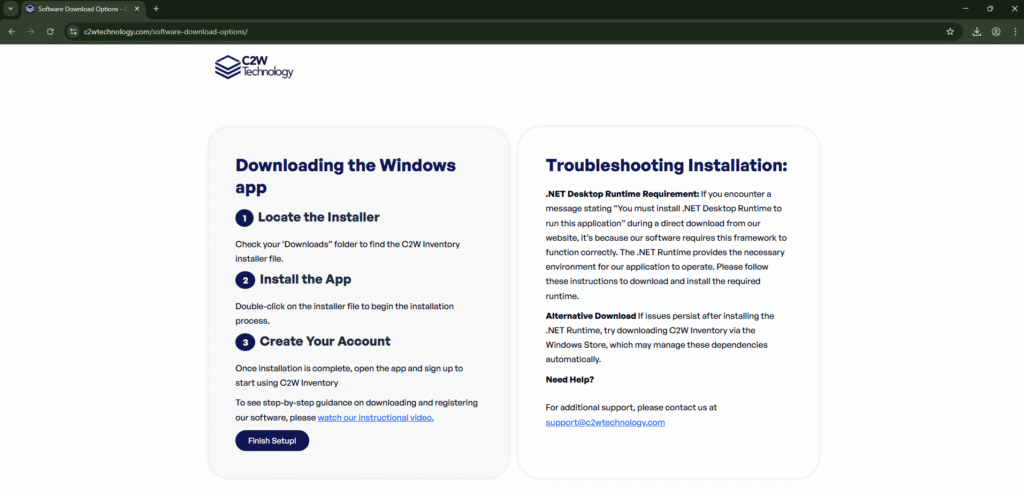Go back to the previous page
Viewport: 1024px width, 489px height.
pos(11,31)
